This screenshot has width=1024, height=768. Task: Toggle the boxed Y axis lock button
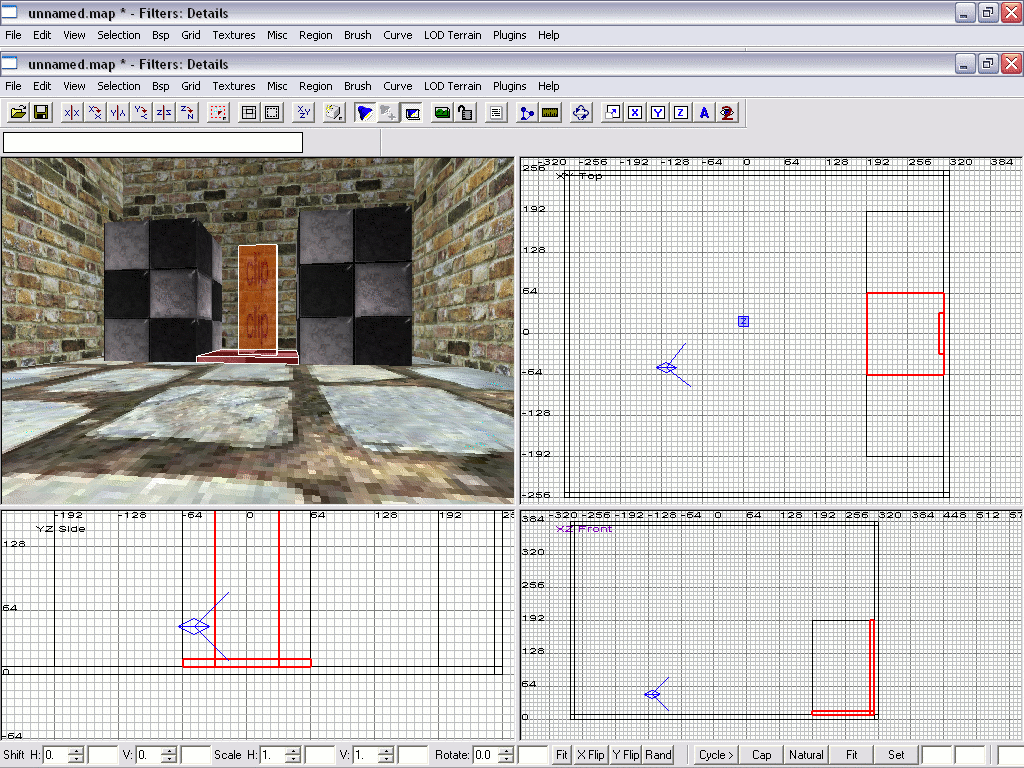657,113
